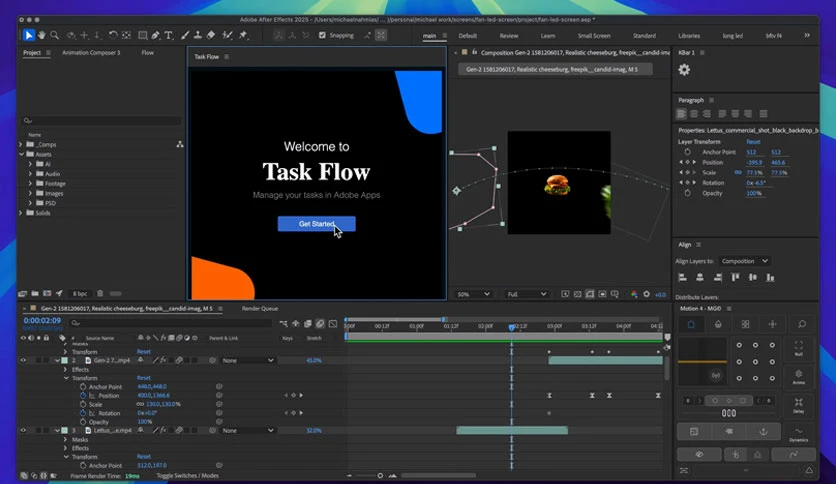
Task: Click Motion 4 Null tool
Action: (x=799, y=348)
